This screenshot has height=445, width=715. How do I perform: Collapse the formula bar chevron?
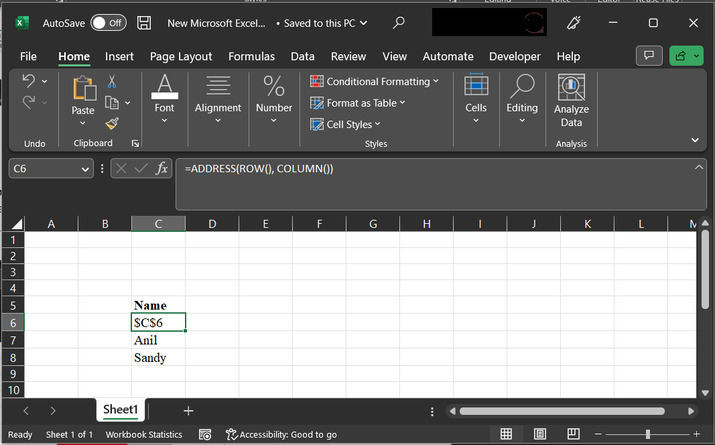[699, 167]
